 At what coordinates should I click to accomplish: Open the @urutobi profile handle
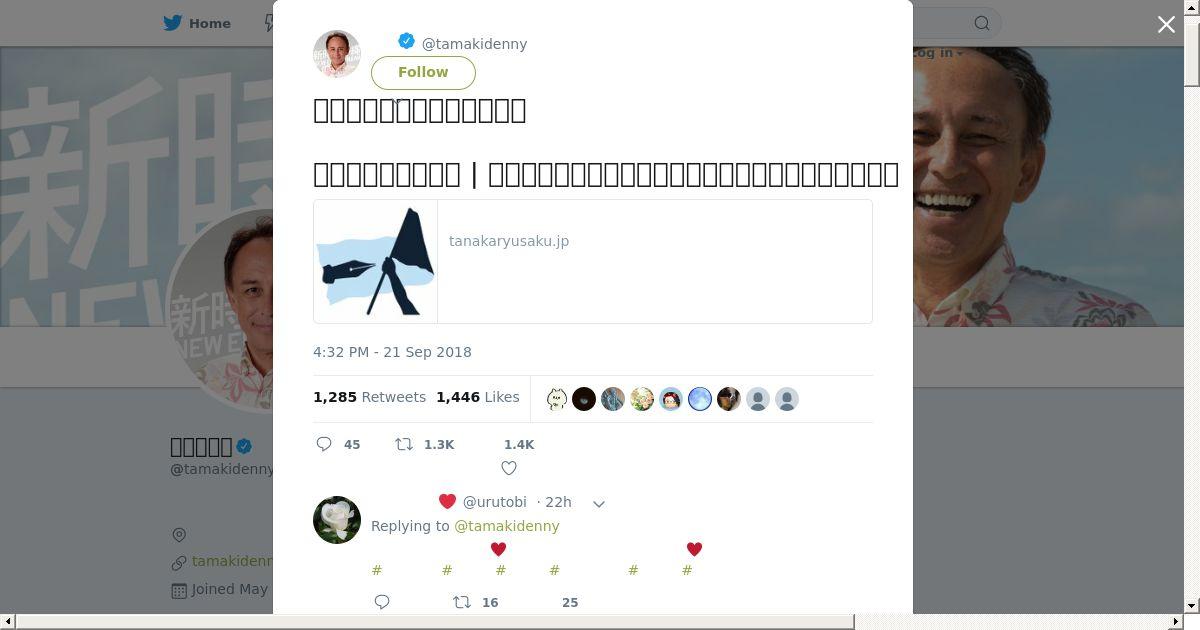tap(494, 502)
